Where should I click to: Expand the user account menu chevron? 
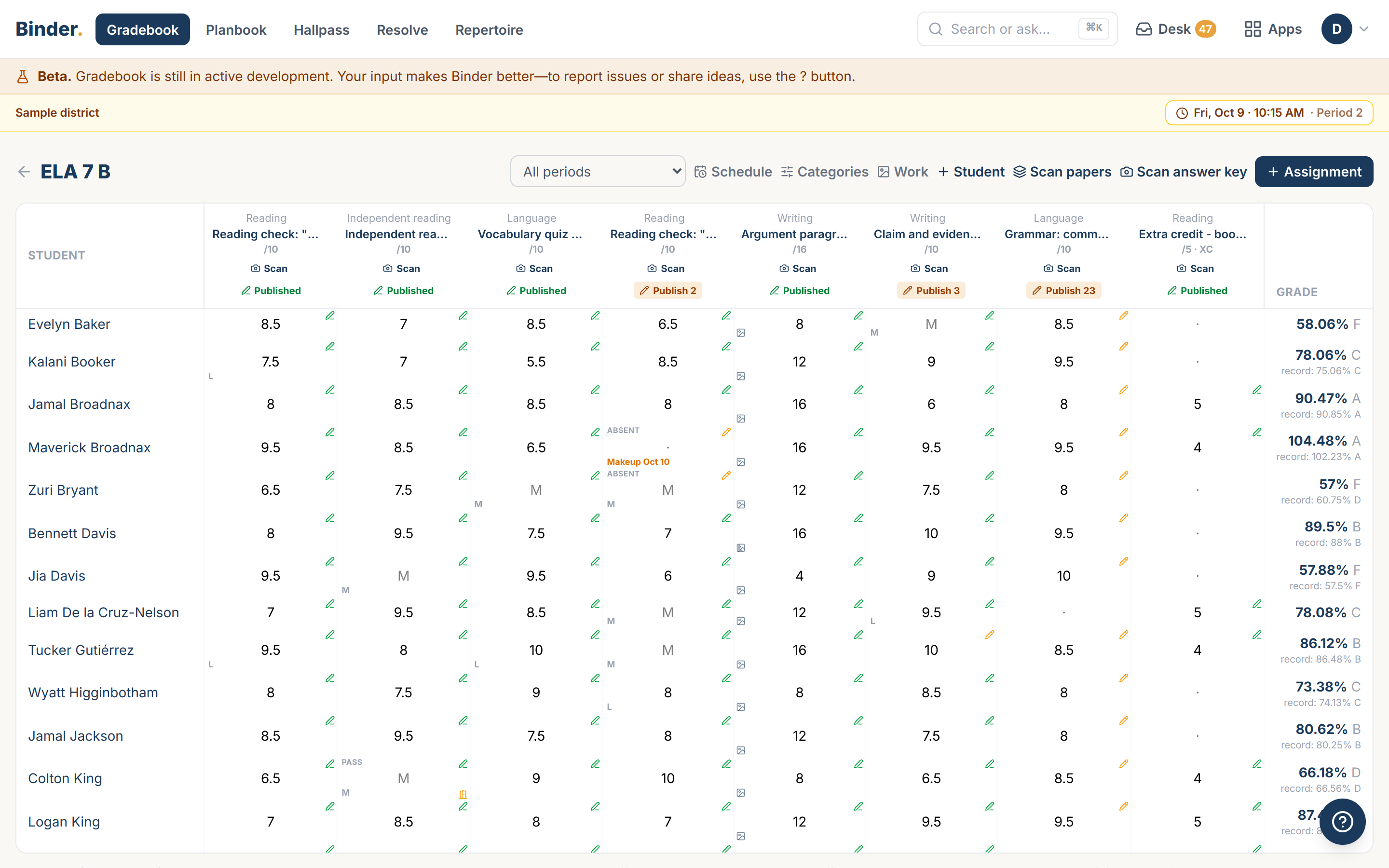pyautogui.click(x=1364, y=29)
